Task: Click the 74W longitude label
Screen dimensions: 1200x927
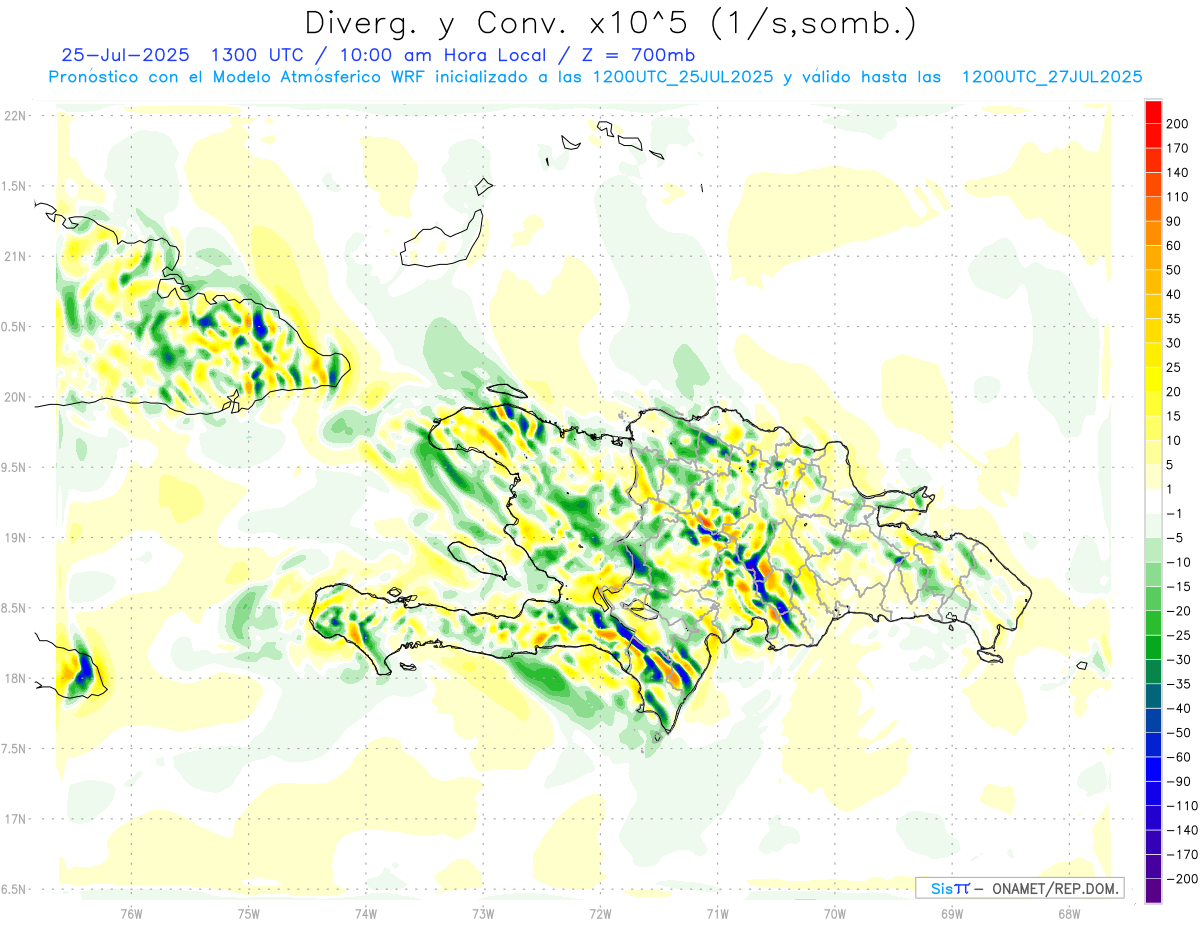Action: [x=366, y=913]
